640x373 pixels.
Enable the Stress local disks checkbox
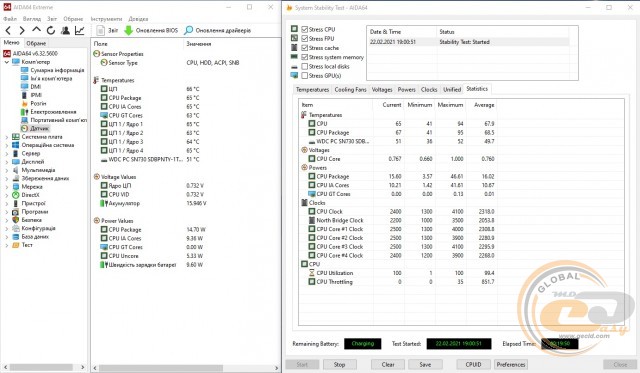304,66
